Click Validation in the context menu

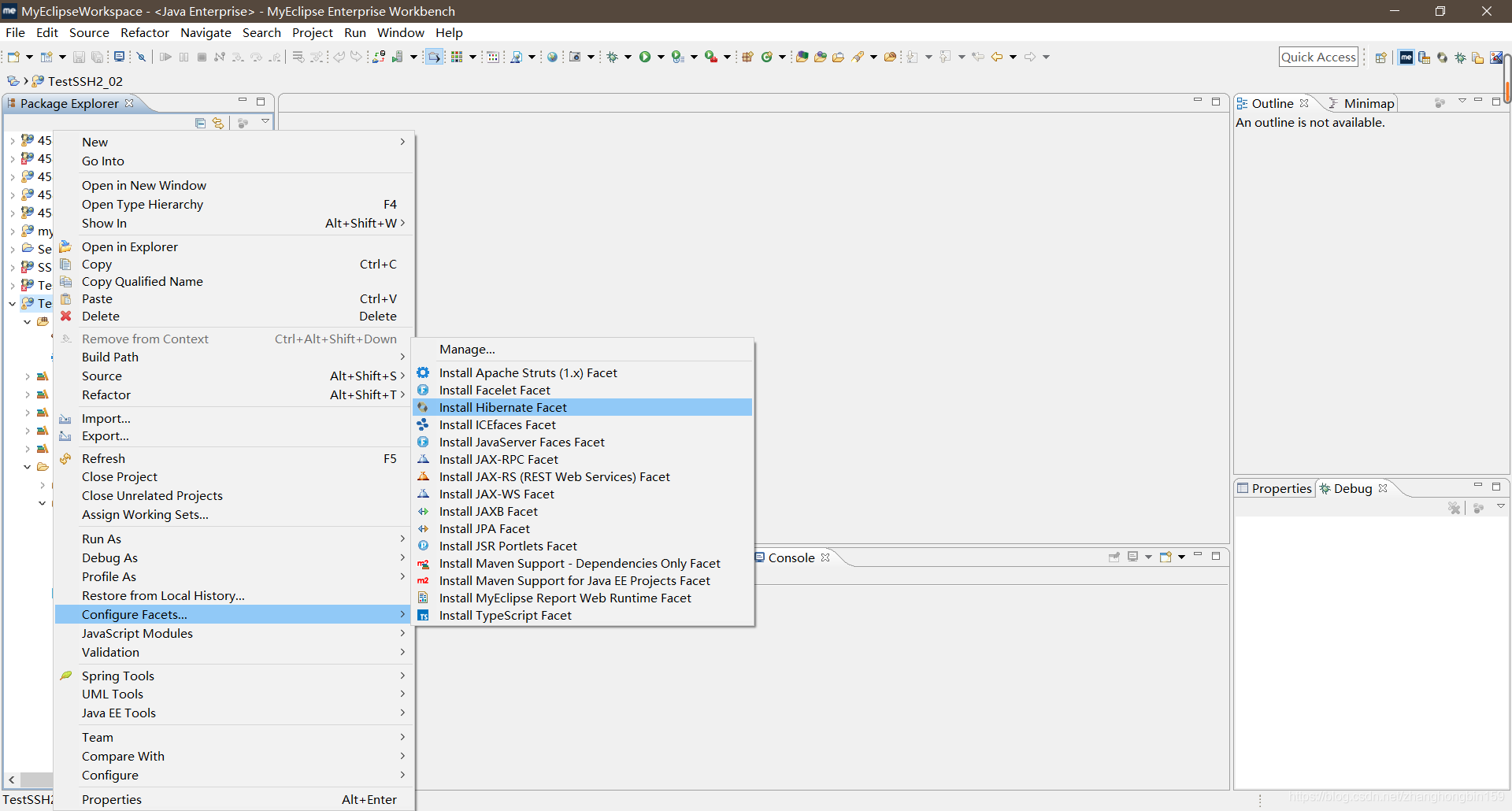(x=233, y=652)
